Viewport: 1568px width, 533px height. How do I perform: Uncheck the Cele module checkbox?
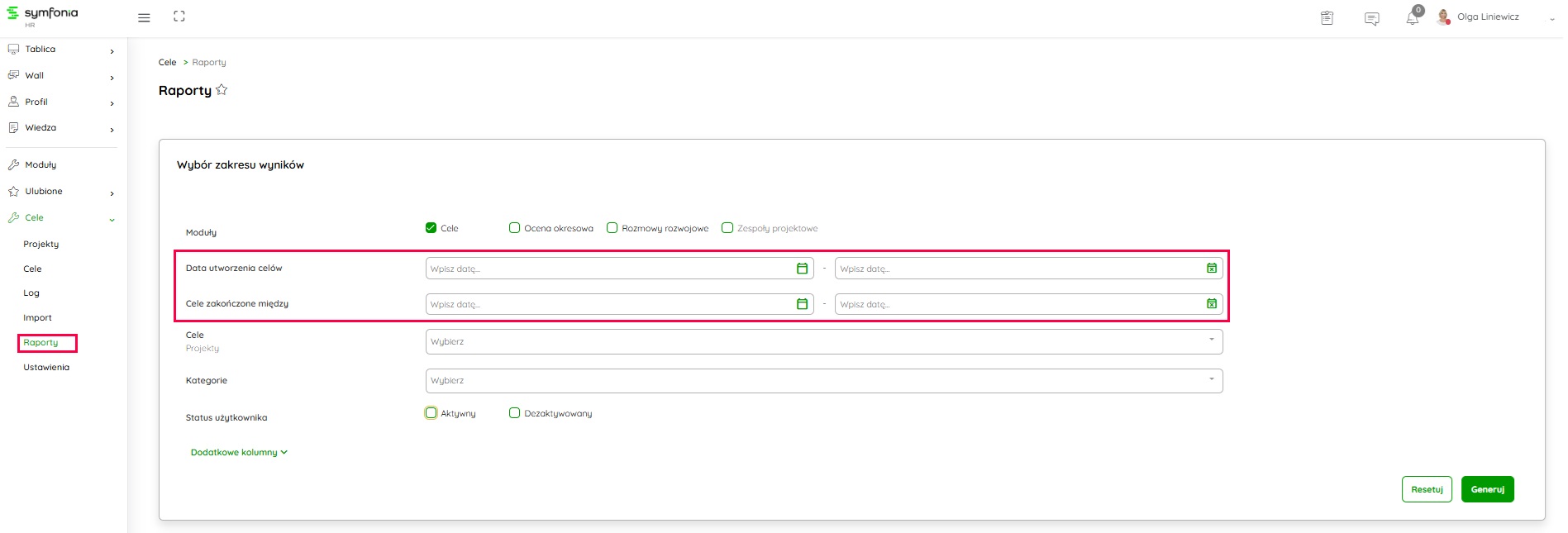click(431, 228)
